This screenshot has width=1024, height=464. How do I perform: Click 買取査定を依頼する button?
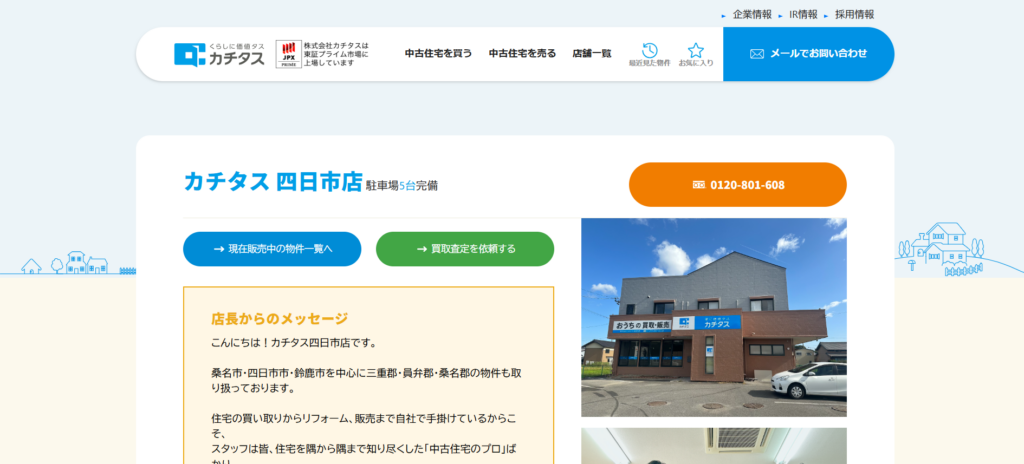(465, 249)
